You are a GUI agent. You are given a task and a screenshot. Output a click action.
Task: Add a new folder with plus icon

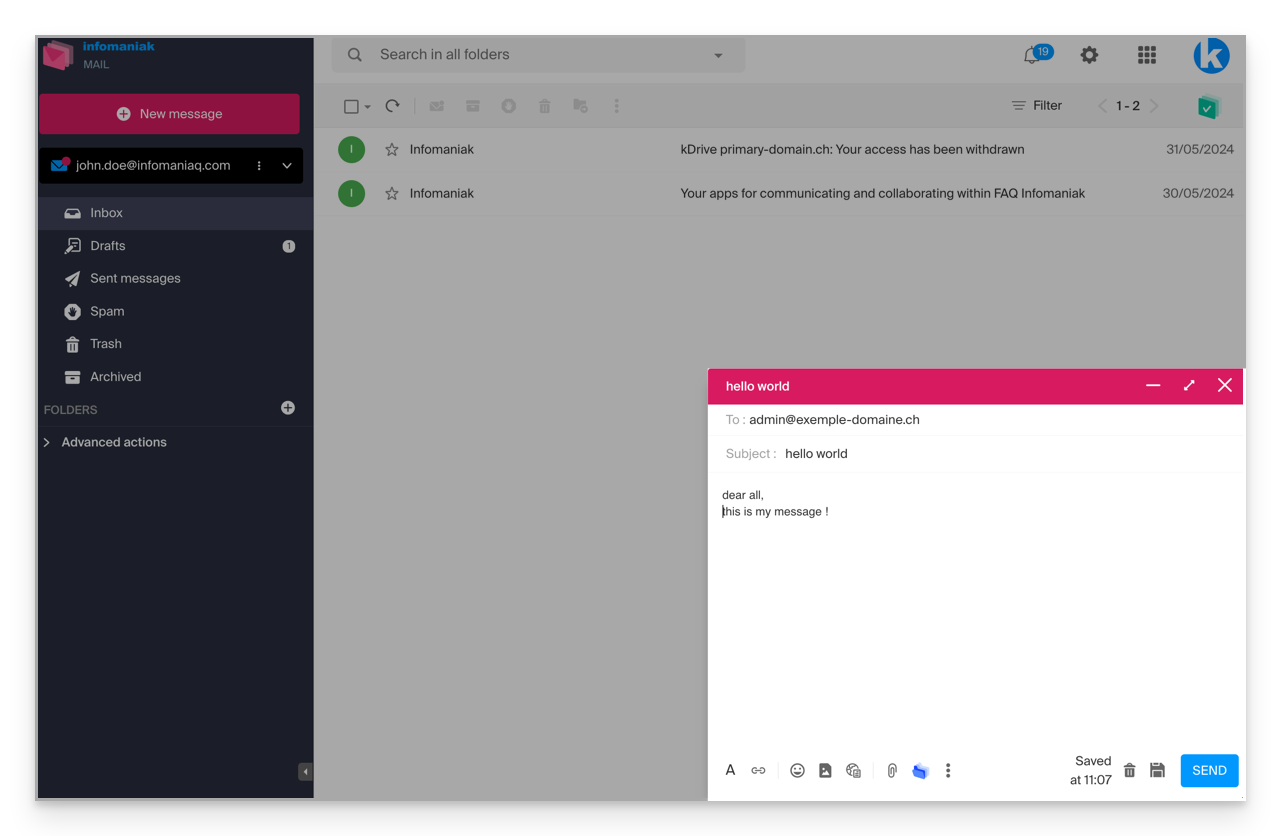pyautogui.click(x=288, y=408)
